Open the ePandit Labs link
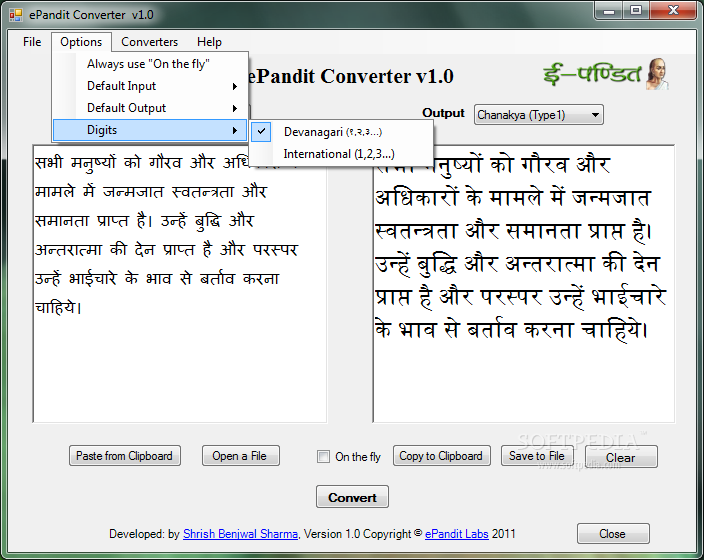Image resolution: width=704 pixels, height=560 pixels. pyautogui.click(x=457, y=534)
